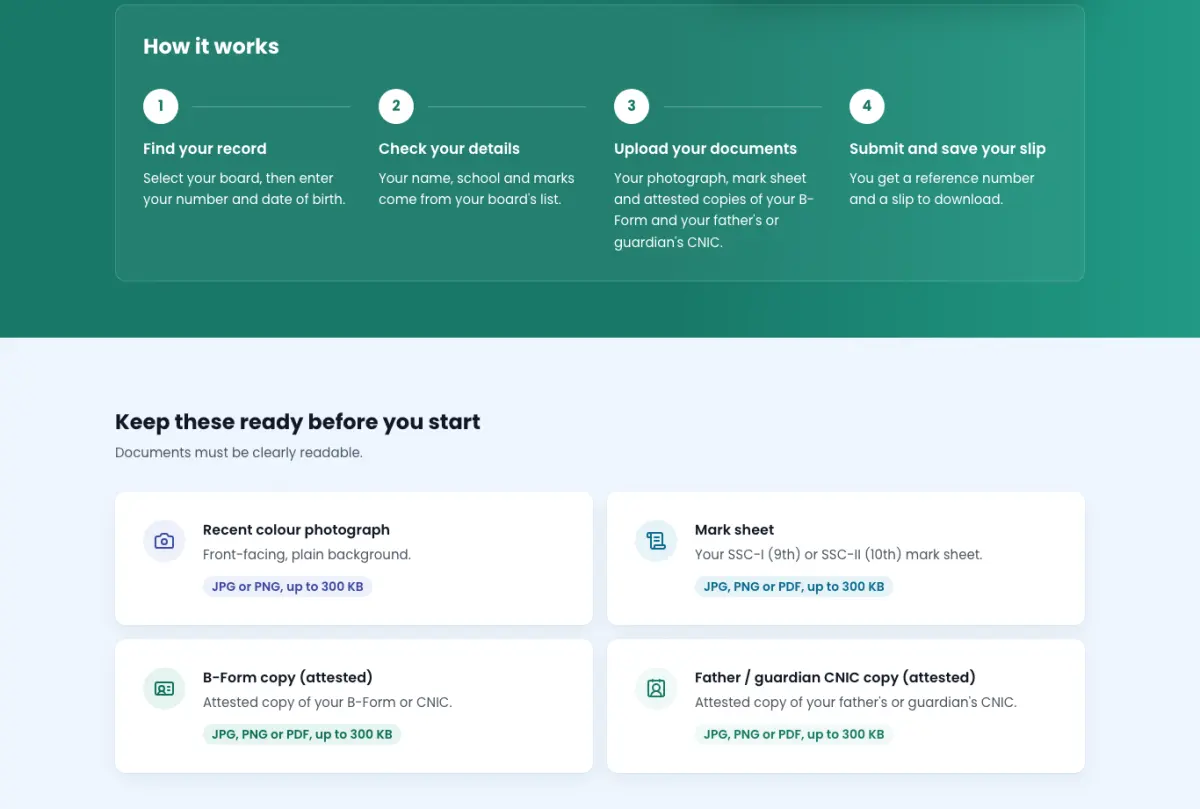
Task: Click text 'Select your board, then enter your number'
Action: tap(244, 188)
